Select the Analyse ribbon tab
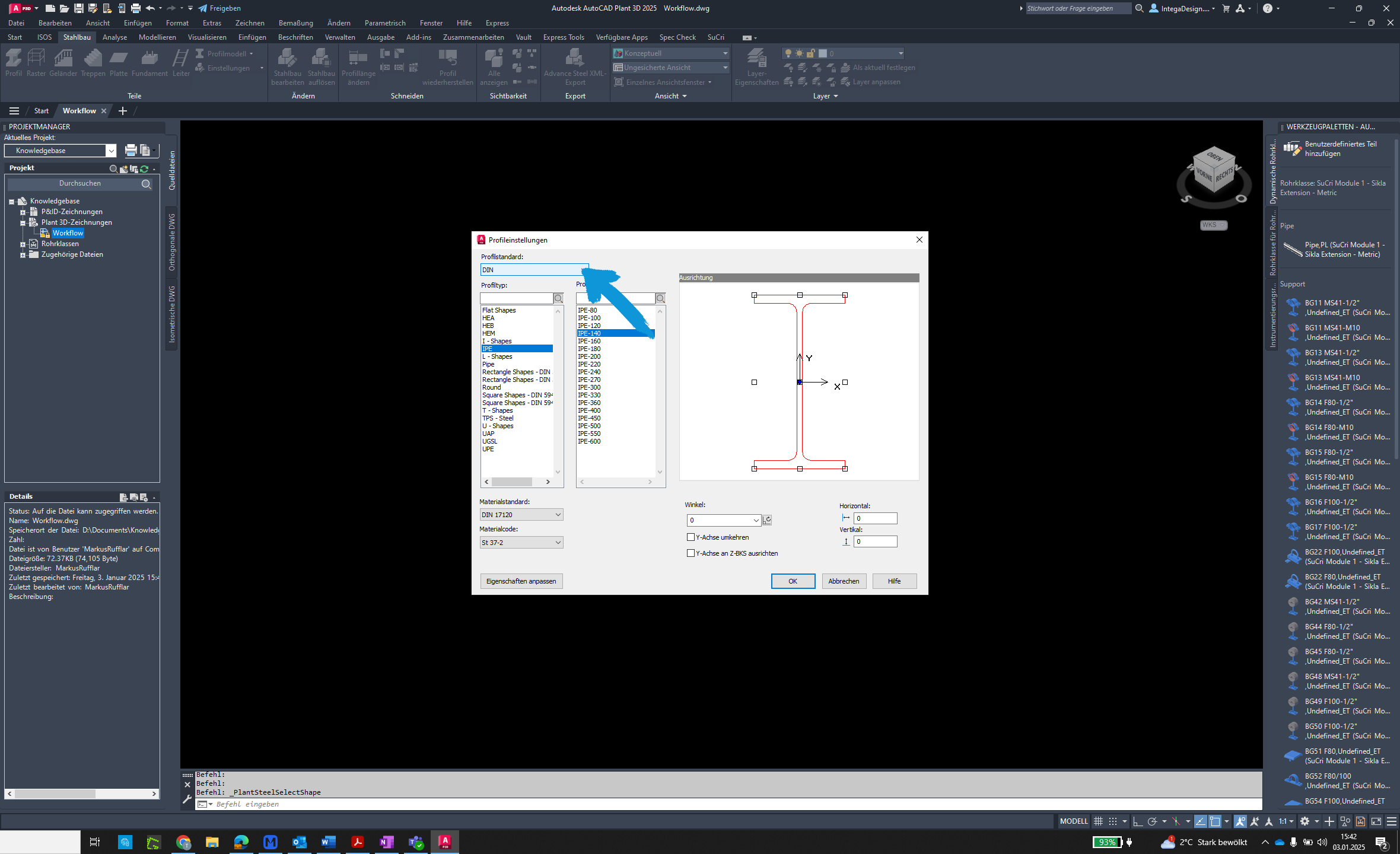 point(114,37)
